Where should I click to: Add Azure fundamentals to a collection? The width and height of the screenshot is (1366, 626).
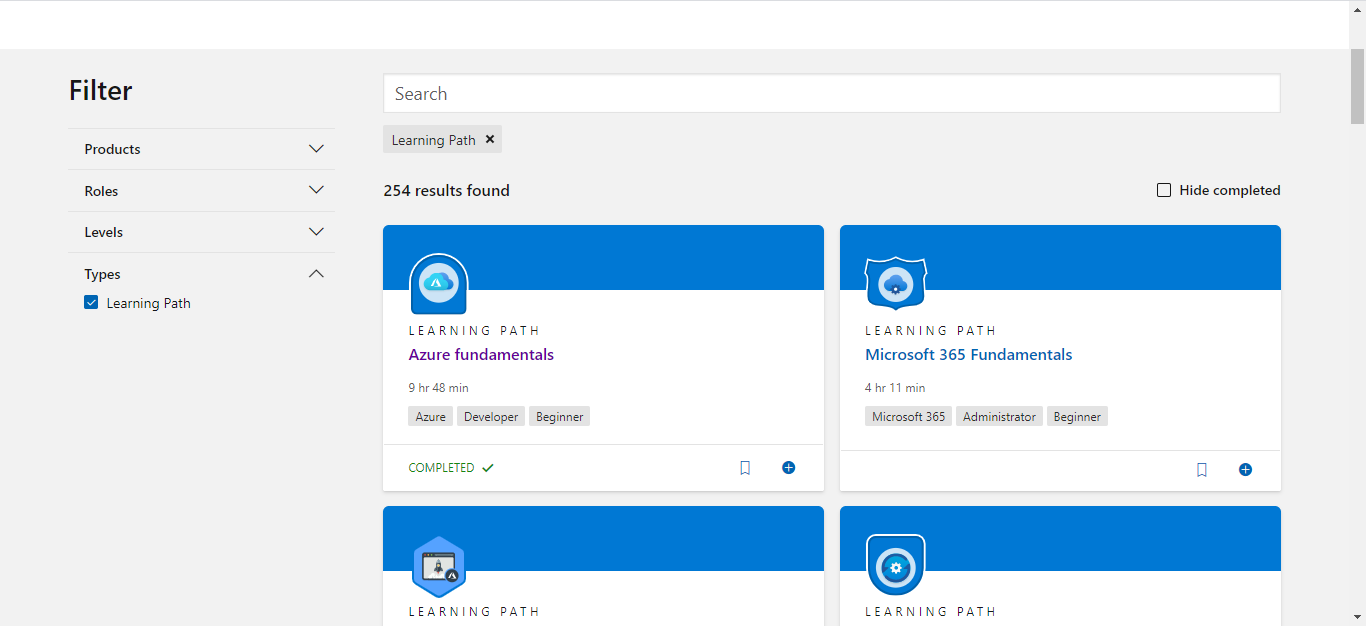788,467
